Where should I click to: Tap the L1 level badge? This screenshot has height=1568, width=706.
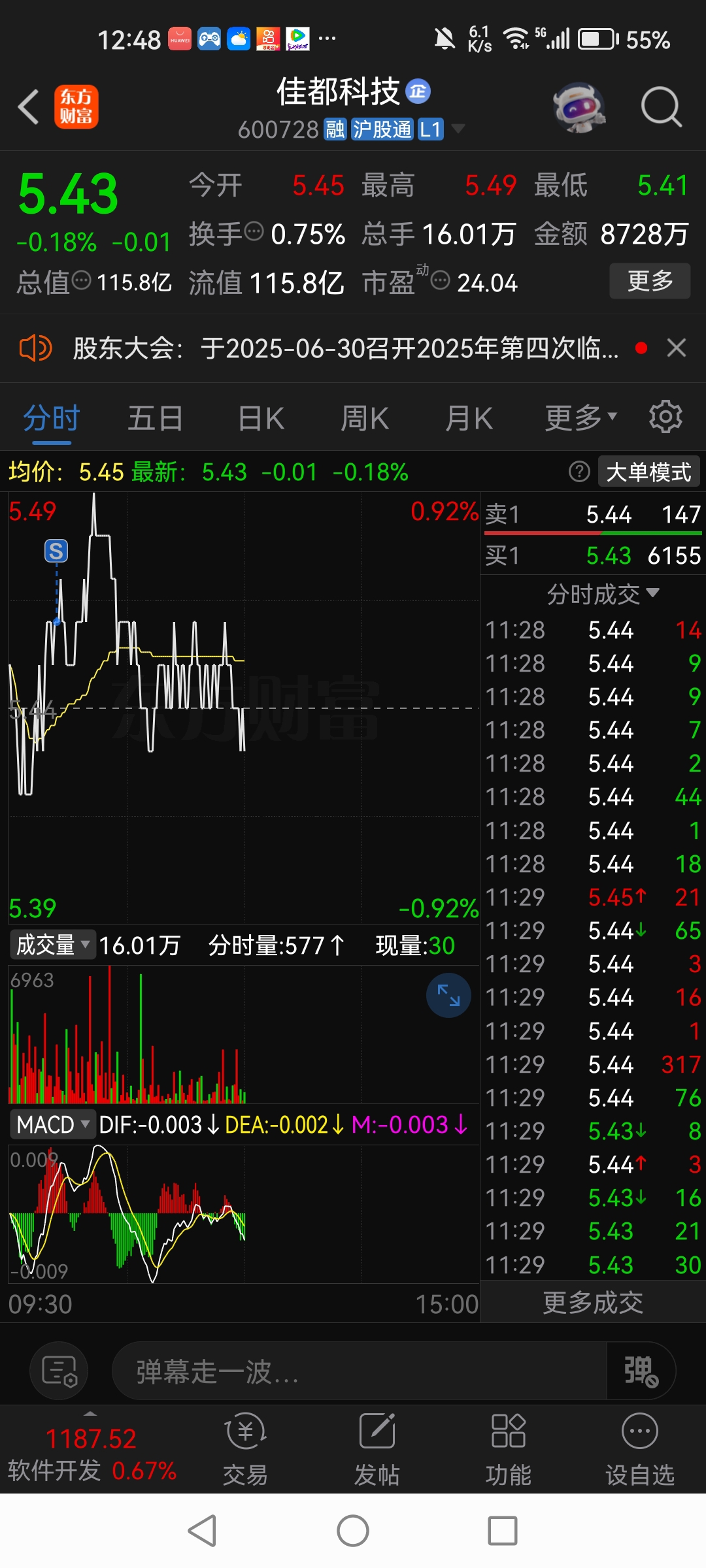[x=431, y=129]
